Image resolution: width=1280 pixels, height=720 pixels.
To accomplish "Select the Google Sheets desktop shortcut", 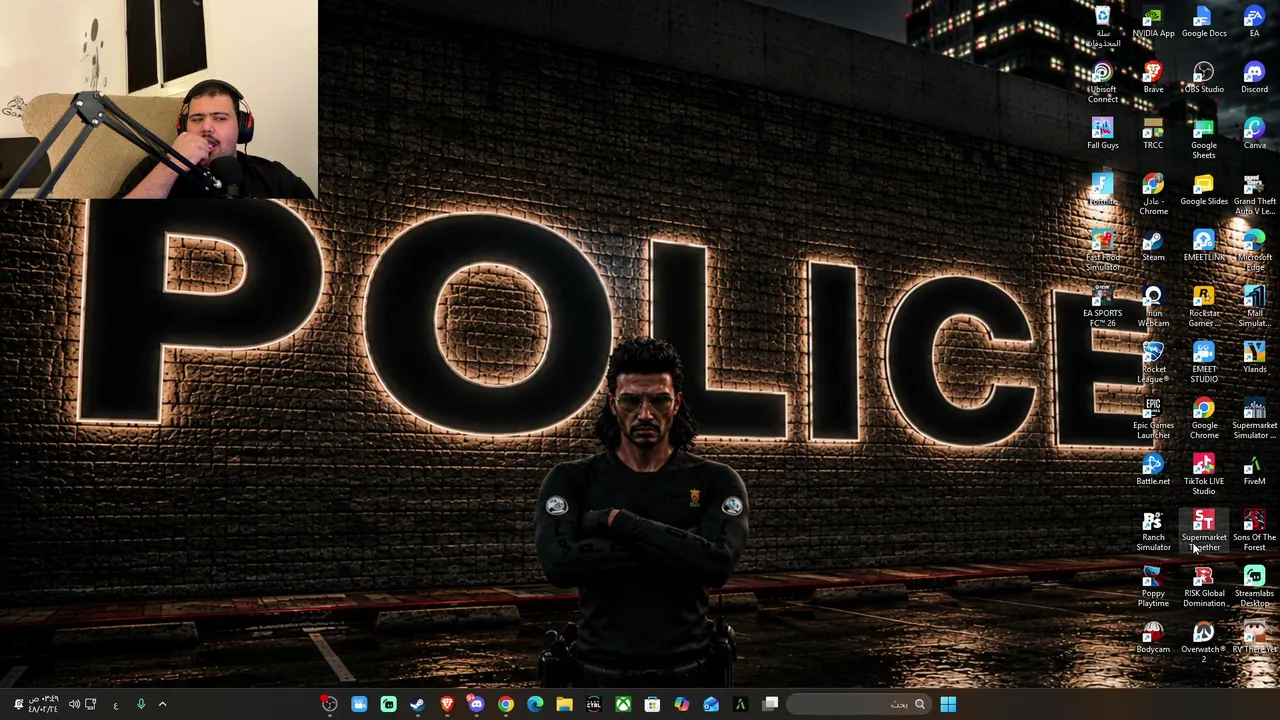I will [1204, 138].
